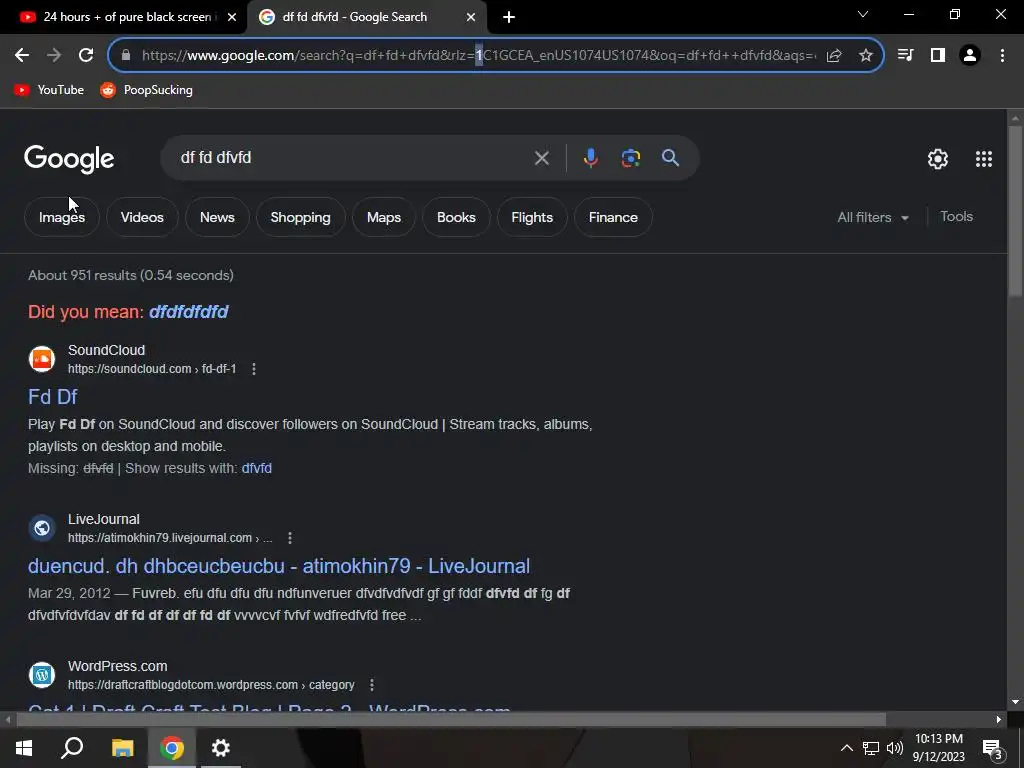This screenshot has height=768, width=1024.
Task: Click the SoundCloud site favicon
Action: [42, 359]
